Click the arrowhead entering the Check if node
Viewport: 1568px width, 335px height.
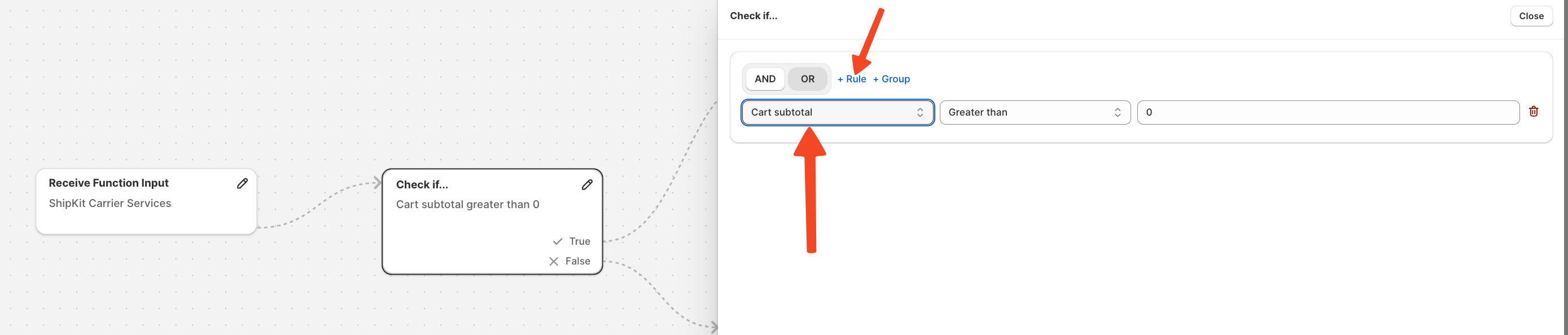pos(378,182)
